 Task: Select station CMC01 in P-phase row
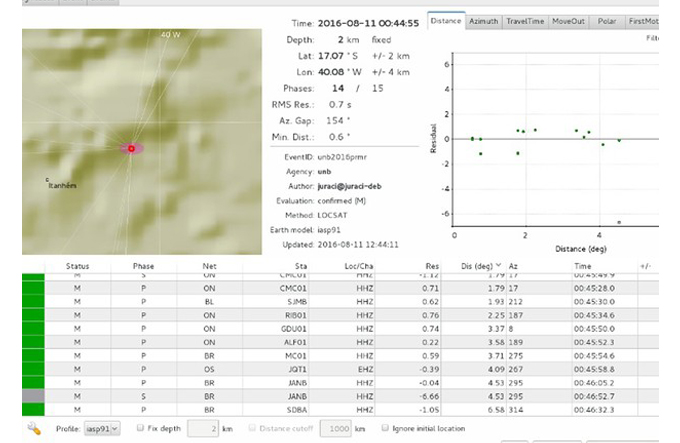293,288
